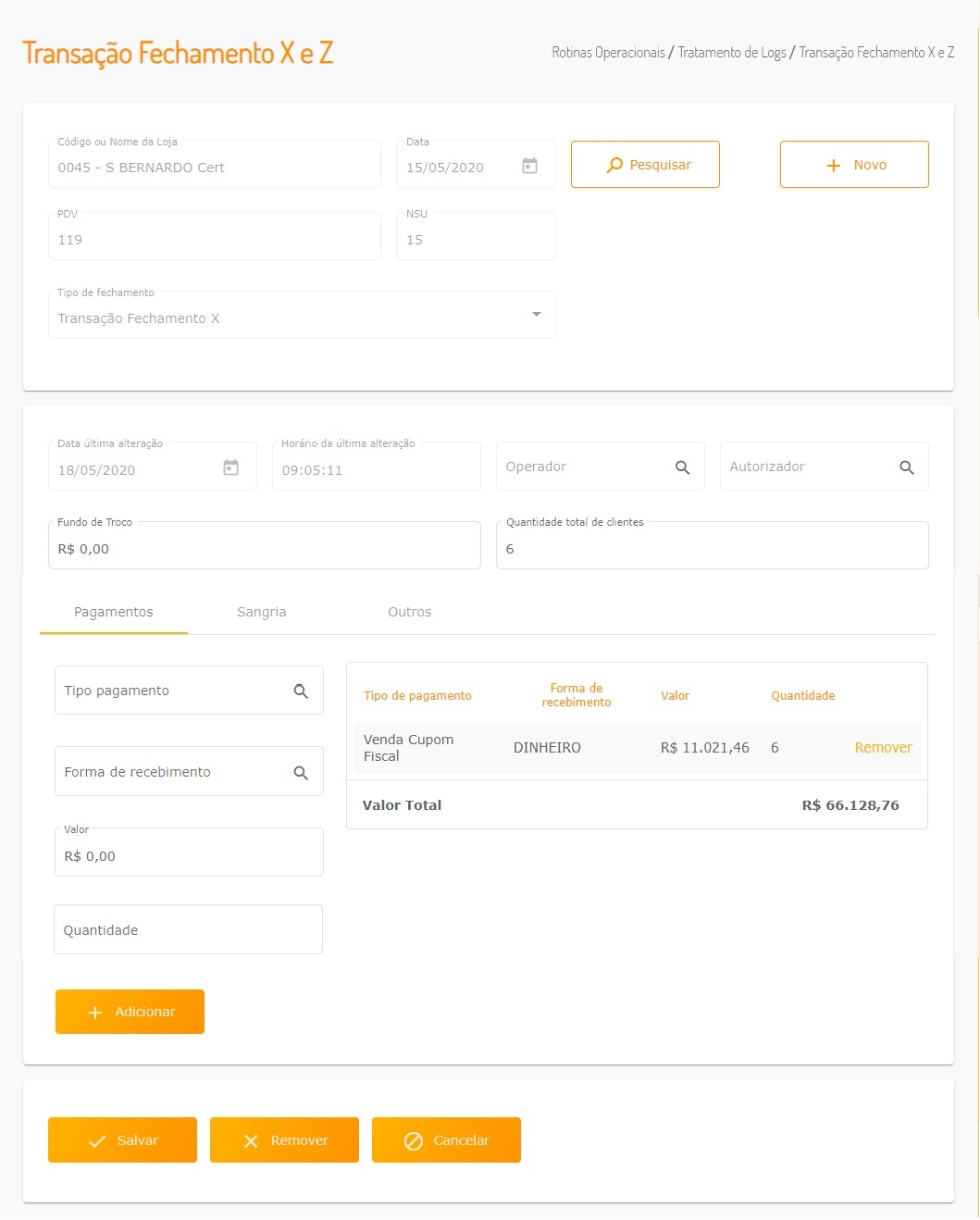Click the Adicionar button
The width and height of the screenshot is (980, 1220).
[x=130, y=1012]
